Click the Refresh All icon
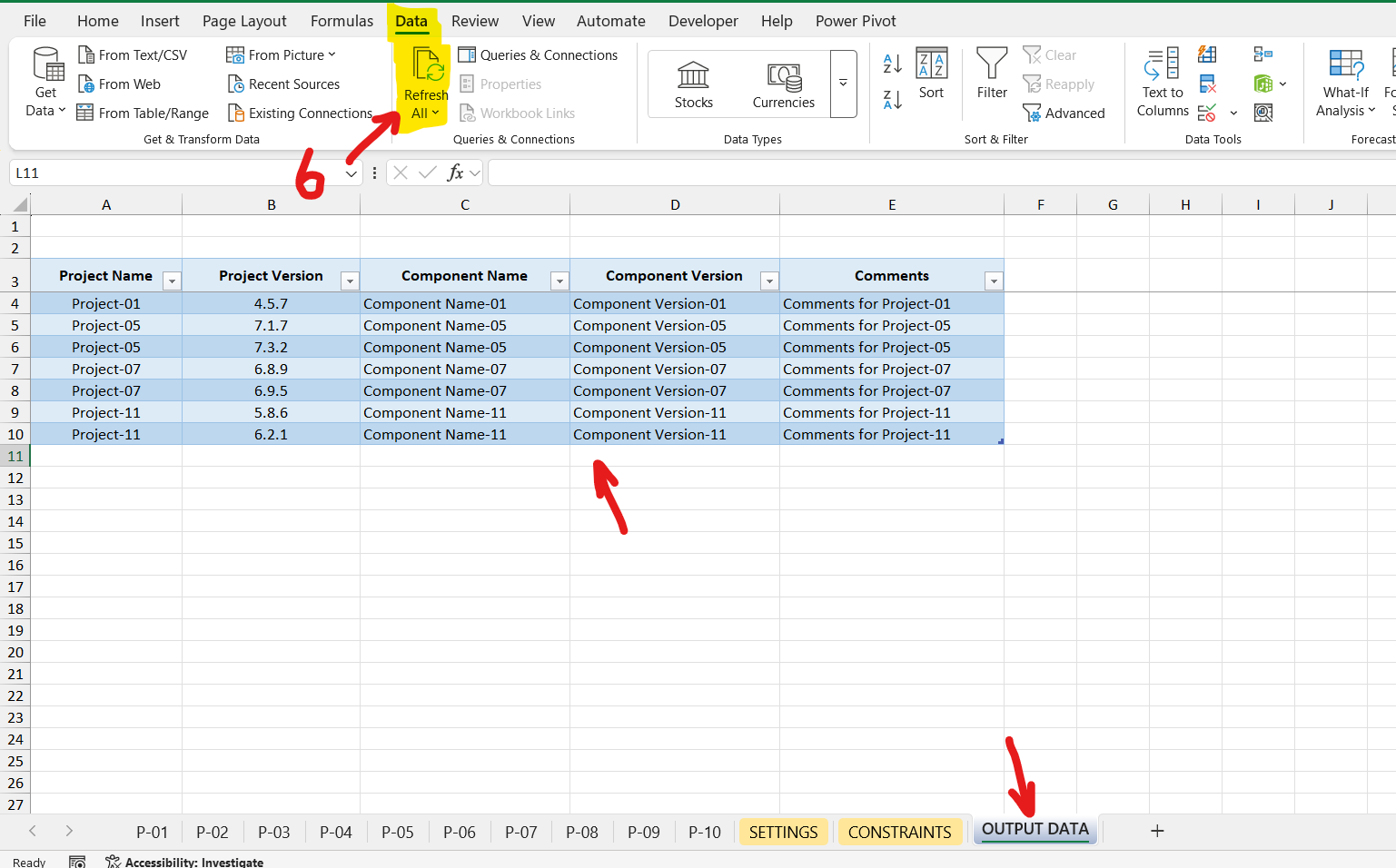Viewport: 1396px width, 868px height. click(427, 65)
